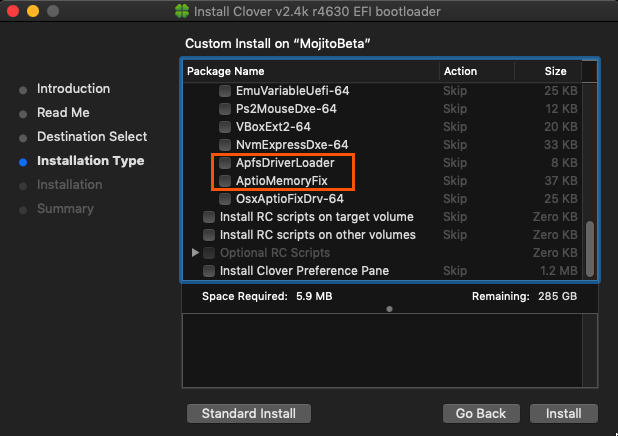
Task: Select the Introduction step in sidebar
Action: [73, 89]
